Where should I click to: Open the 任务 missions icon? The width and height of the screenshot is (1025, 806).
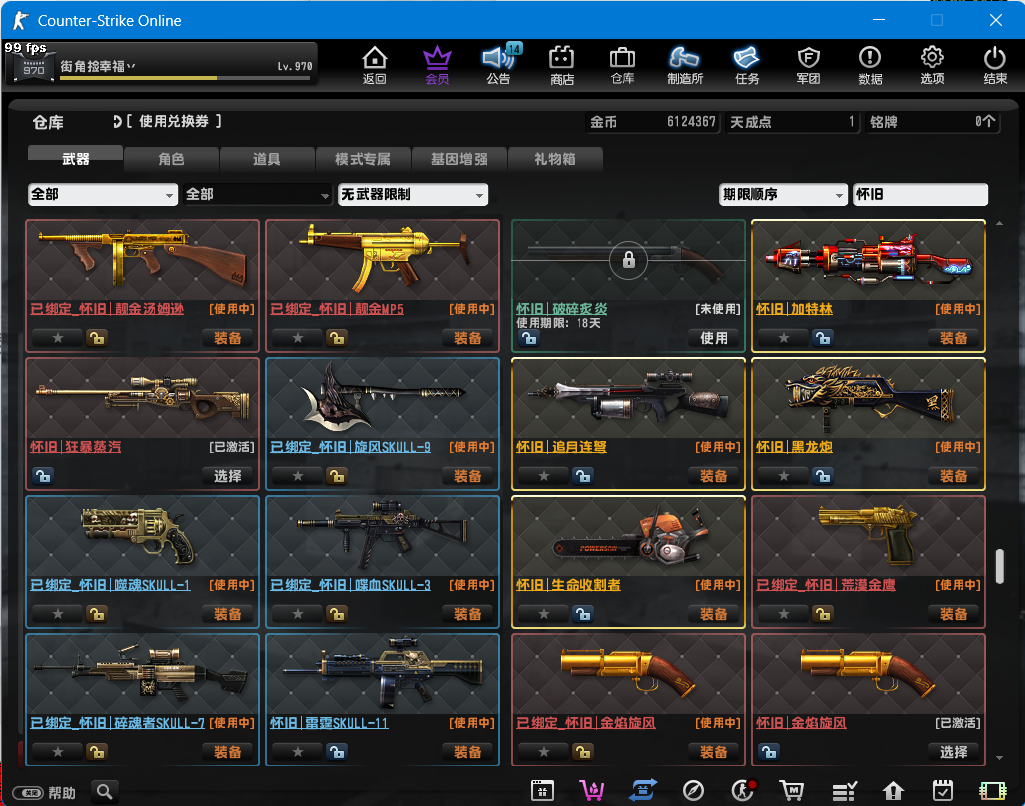coord(747,65)
